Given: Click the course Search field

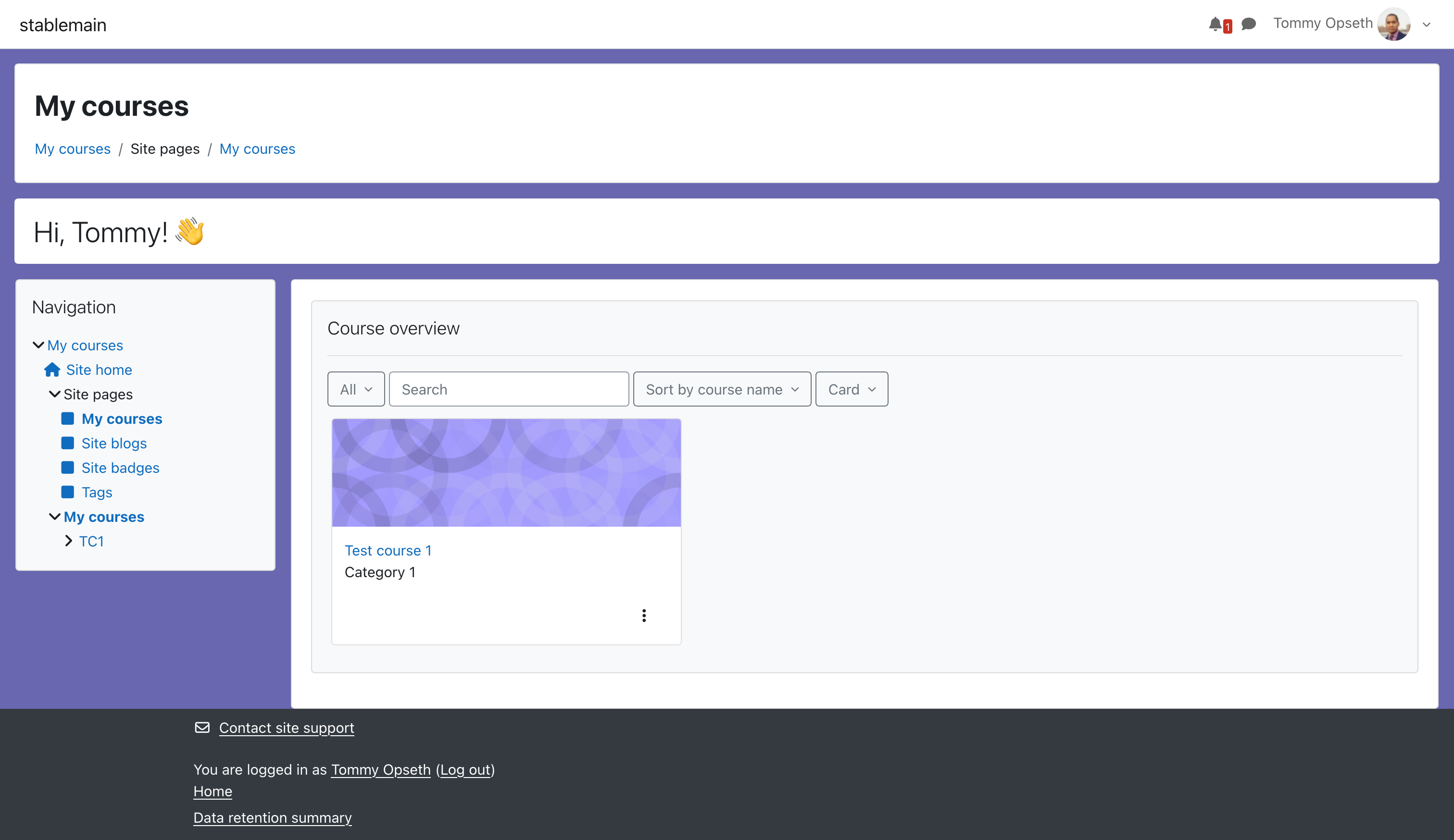Looking at the screenshot, I should point(509,389).
